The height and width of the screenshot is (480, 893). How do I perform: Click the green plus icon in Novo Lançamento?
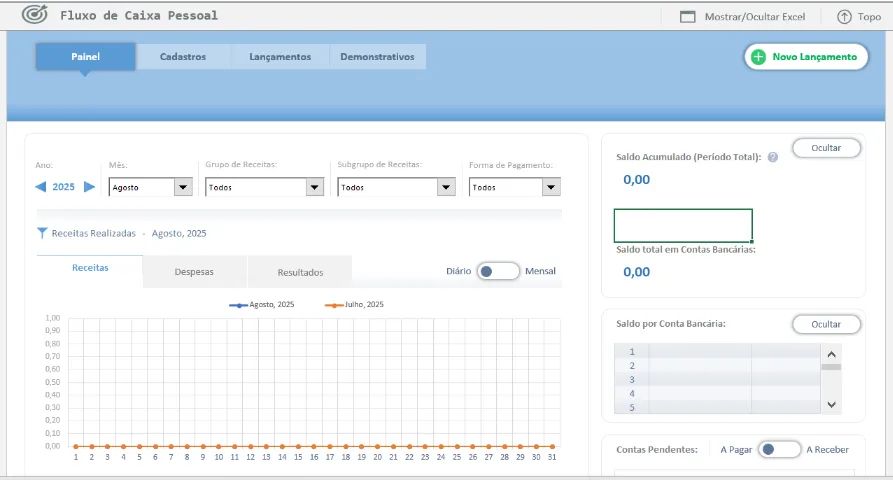click(x=758, y=57)
